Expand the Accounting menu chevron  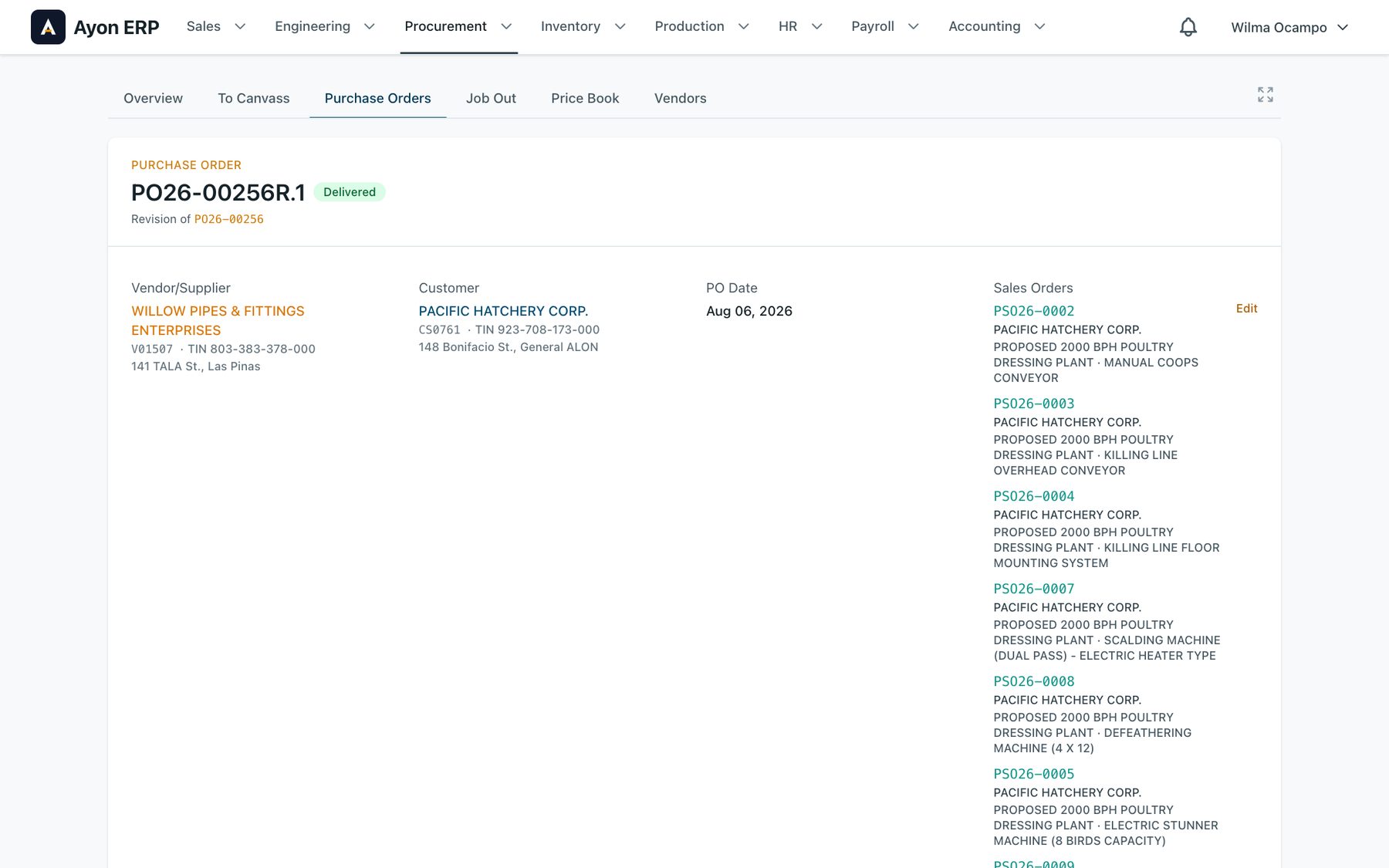(x=1039, y=26)
